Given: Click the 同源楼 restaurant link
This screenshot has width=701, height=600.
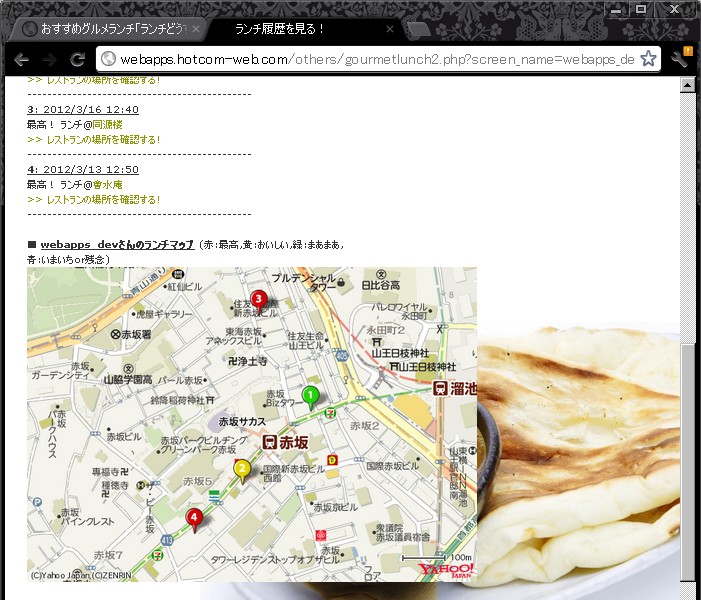Looking at the screenshot, I should [x=107, y=124].
